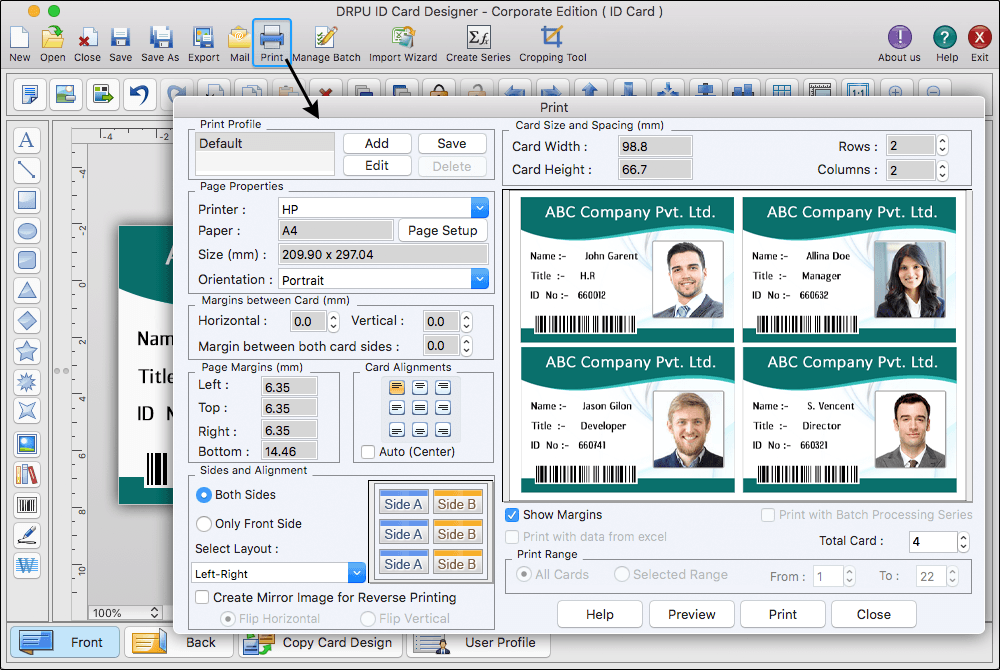This screenshot has width=1000, height=670.
Task: Toggle Print with Batch Processing Series
Action: pos(768,514)
